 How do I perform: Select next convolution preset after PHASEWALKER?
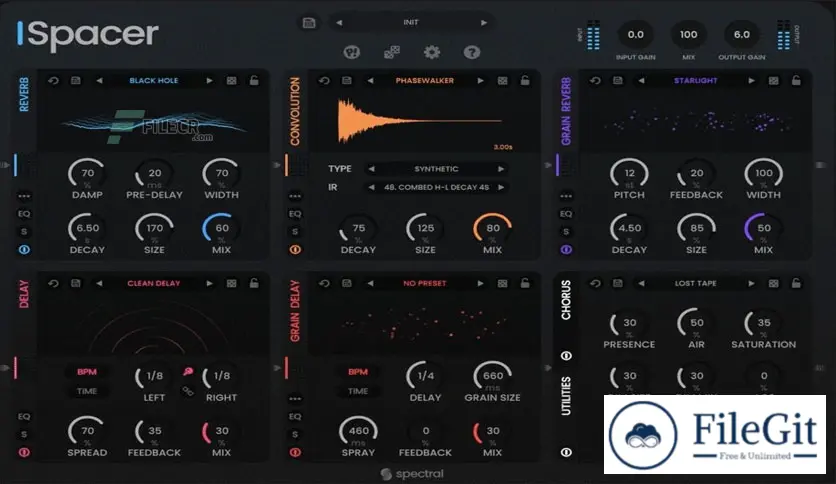480,80
